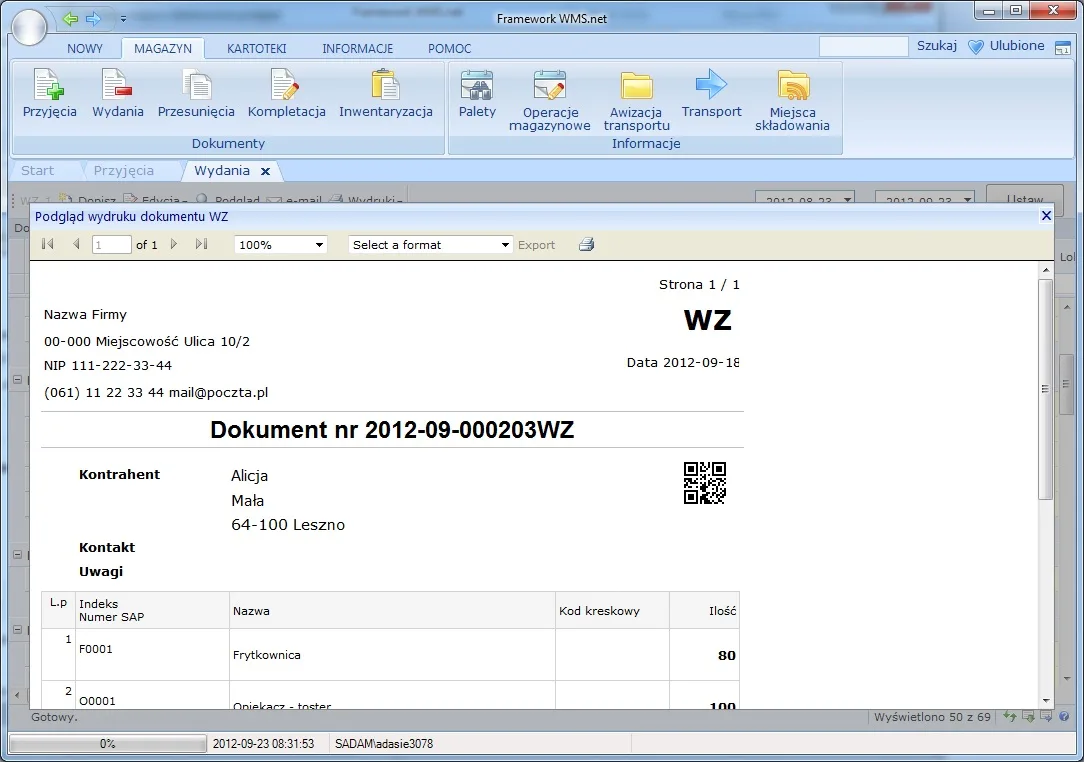Open the quick access toolbar dropdown
The width and height of the screenshot is (1084, 762).
point(123,19)
